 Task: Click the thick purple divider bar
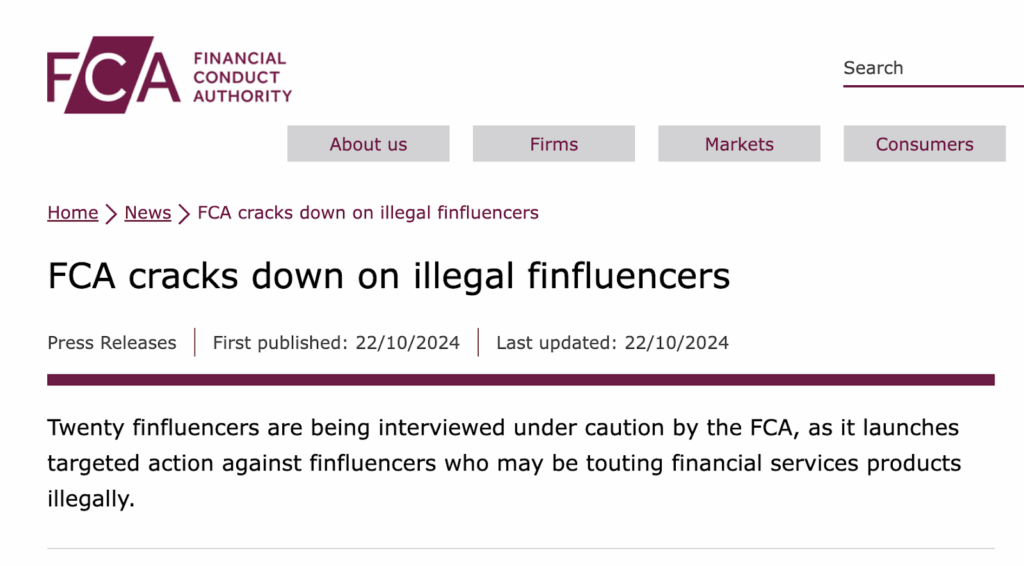tap(520, 380)
